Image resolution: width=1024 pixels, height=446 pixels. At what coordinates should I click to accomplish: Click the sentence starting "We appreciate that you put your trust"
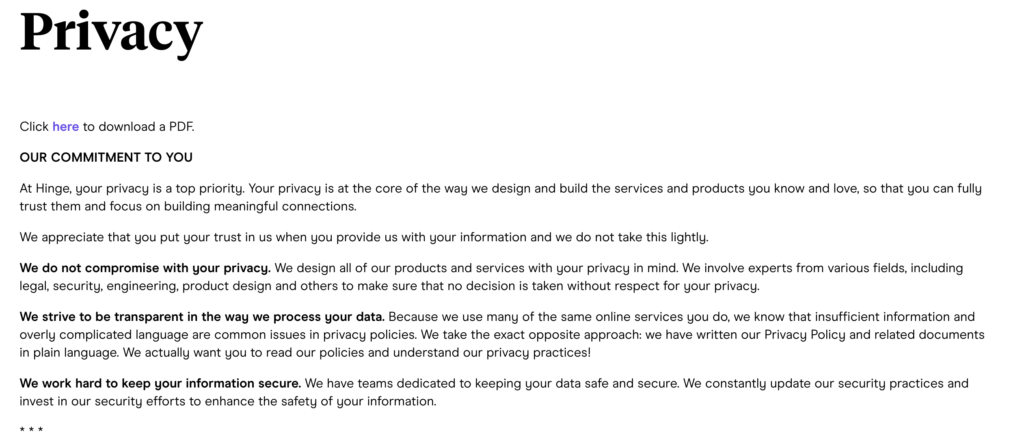point(364,238)
